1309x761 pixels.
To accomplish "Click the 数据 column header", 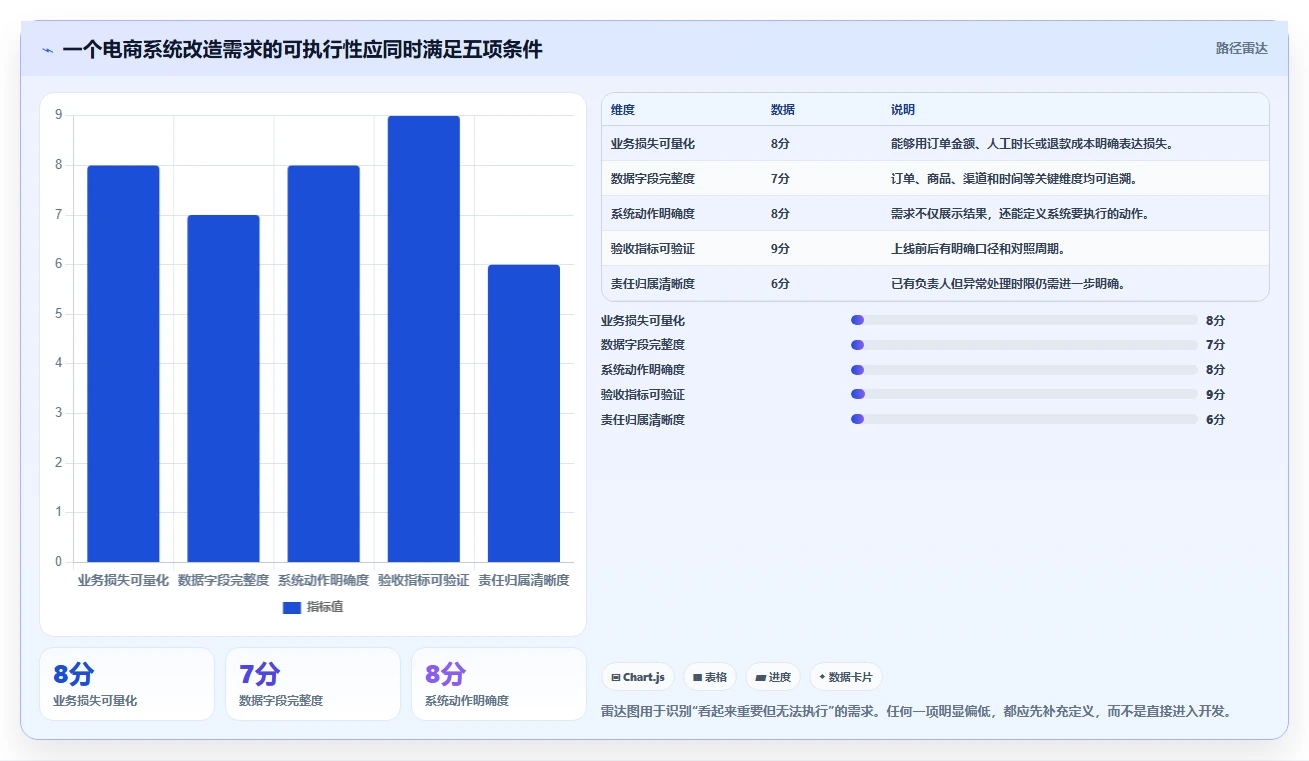I will (x=783, y=110).
